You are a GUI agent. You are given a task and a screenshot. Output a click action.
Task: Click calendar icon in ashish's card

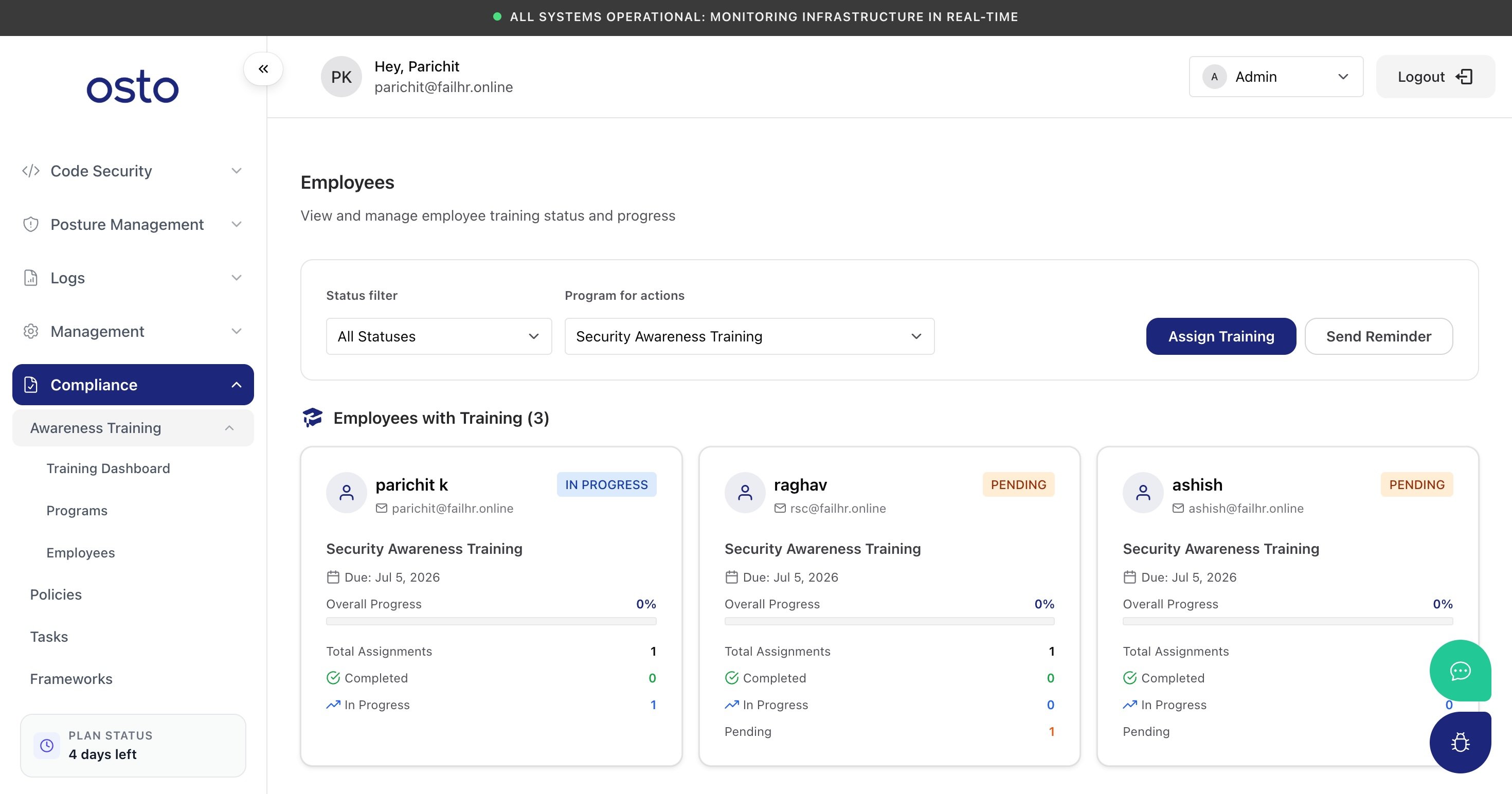[1130, 578]
